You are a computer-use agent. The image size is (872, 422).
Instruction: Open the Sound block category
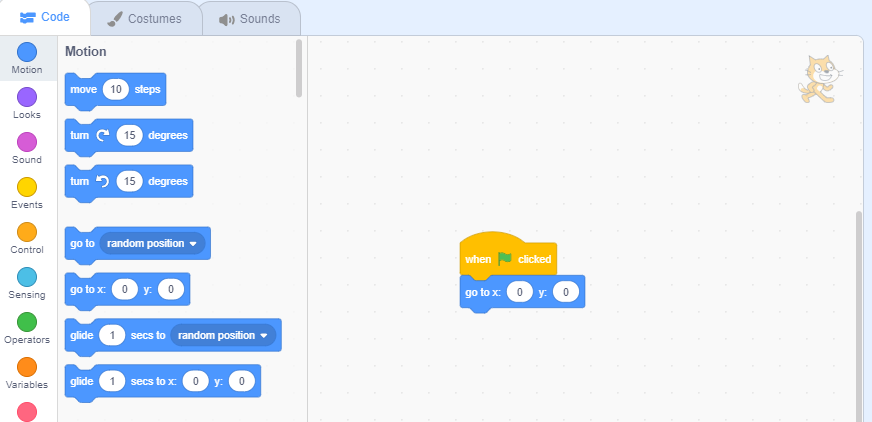27,142
